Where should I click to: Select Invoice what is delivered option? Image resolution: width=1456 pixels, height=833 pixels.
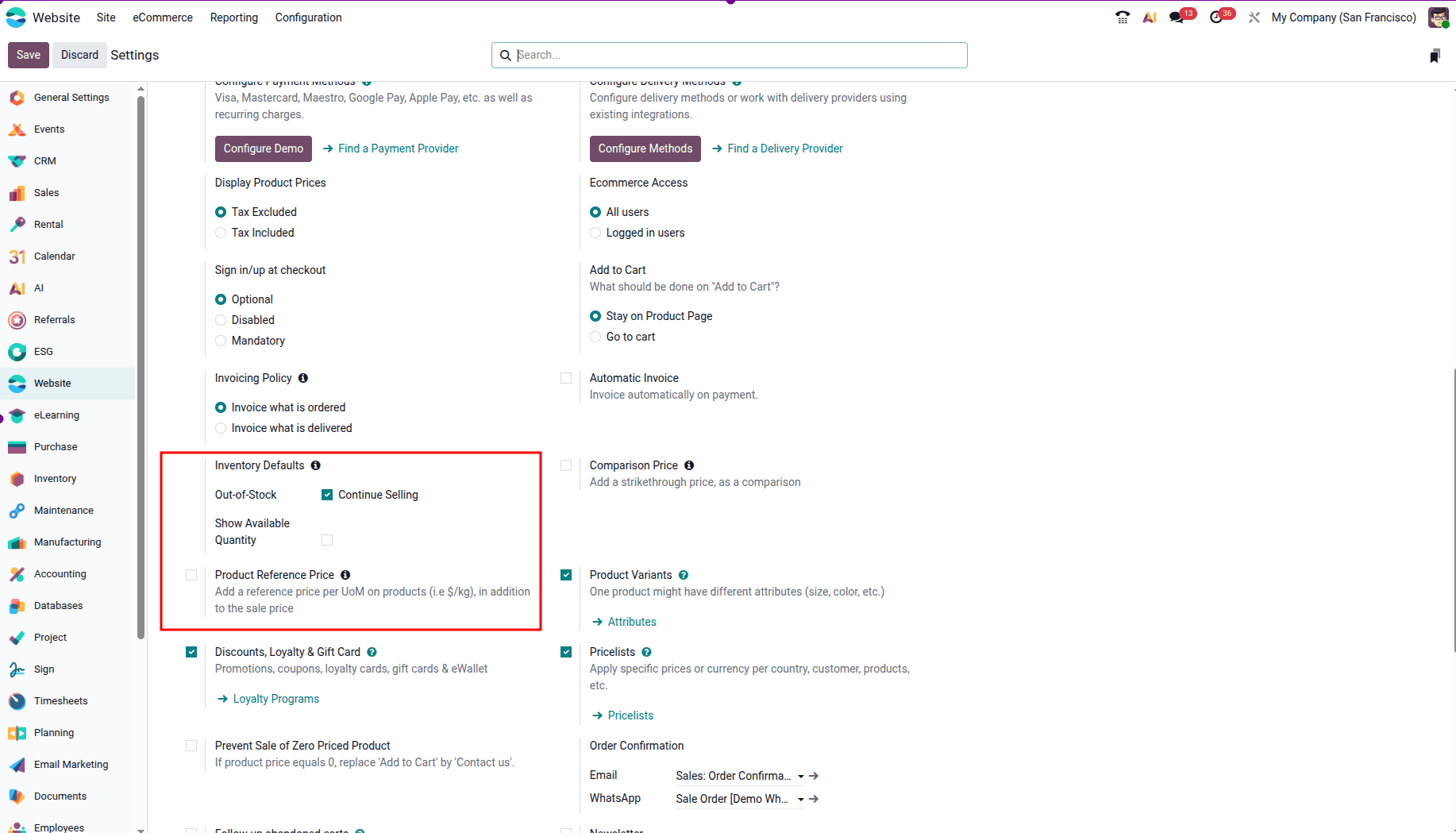(x=221, y=428)
